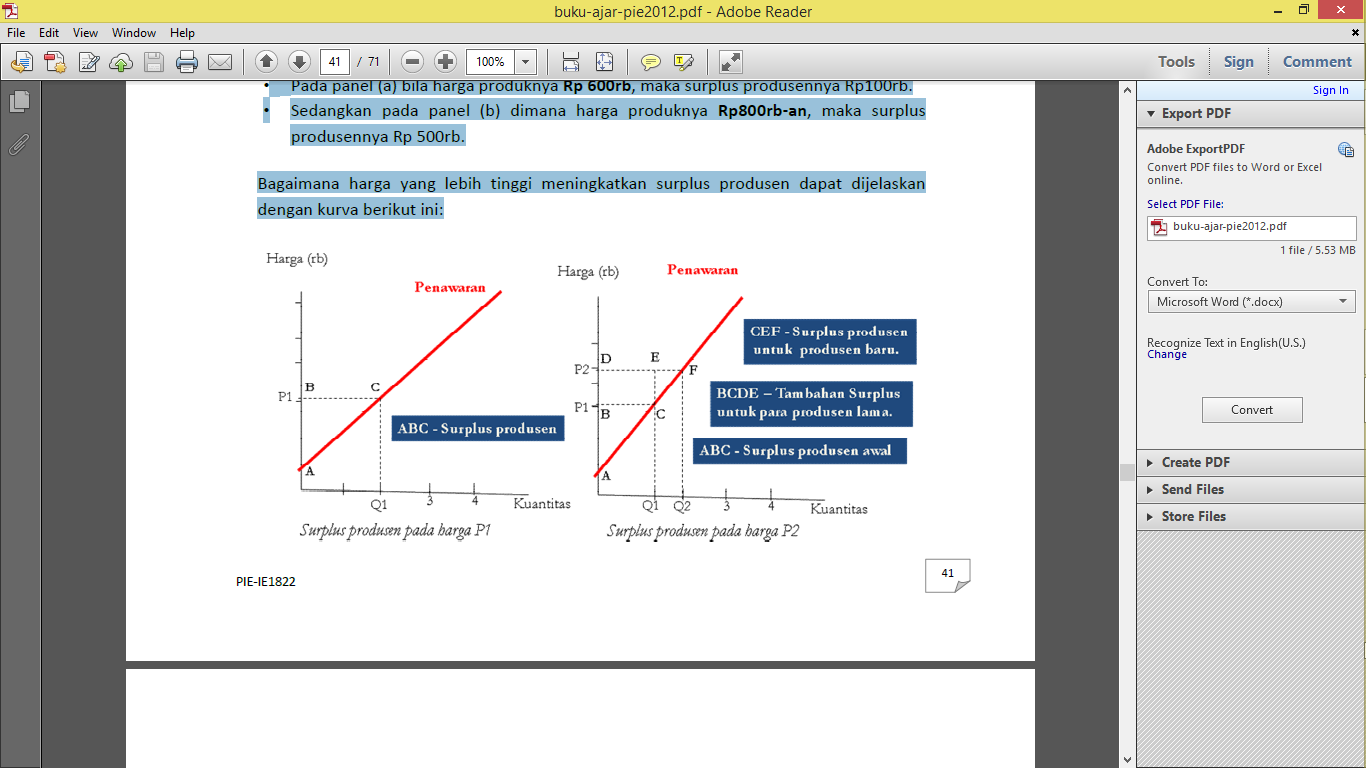Open the View menu
The image size is (1366, 768).
[x=86, y=33]
